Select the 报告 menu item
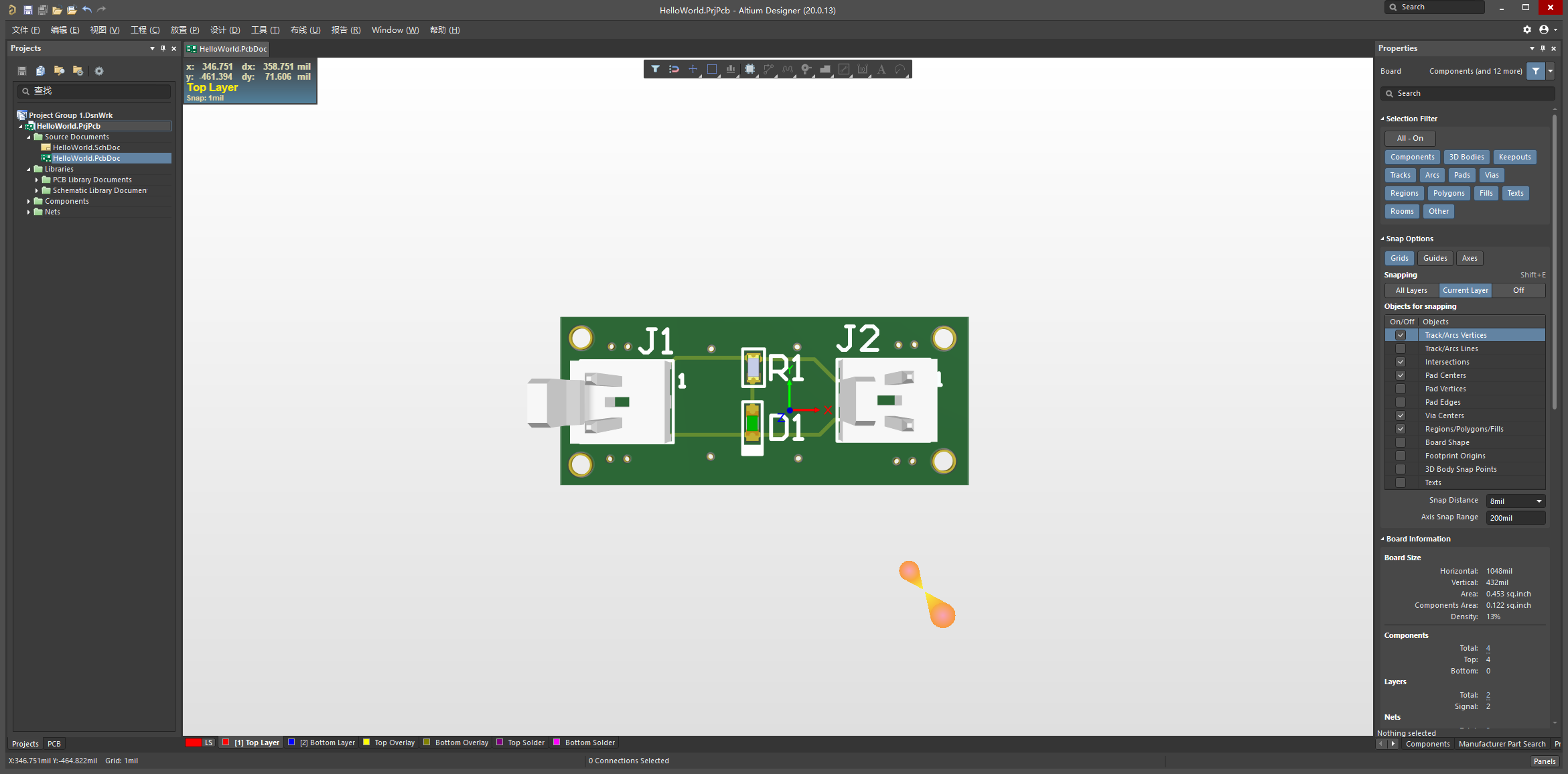1568x774 pixels. pyautogui.click(x=345, y=29)
